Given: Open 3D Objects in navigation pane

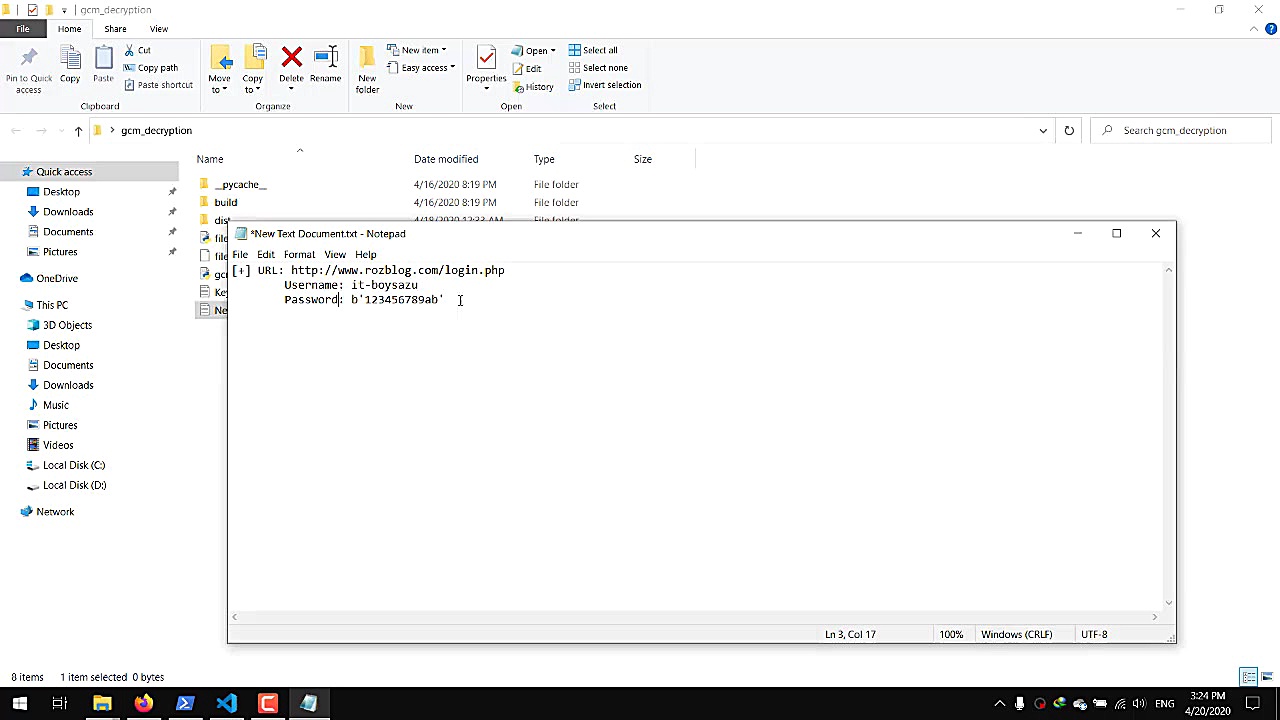Looking at the screenshot, I should click(67, 325).
